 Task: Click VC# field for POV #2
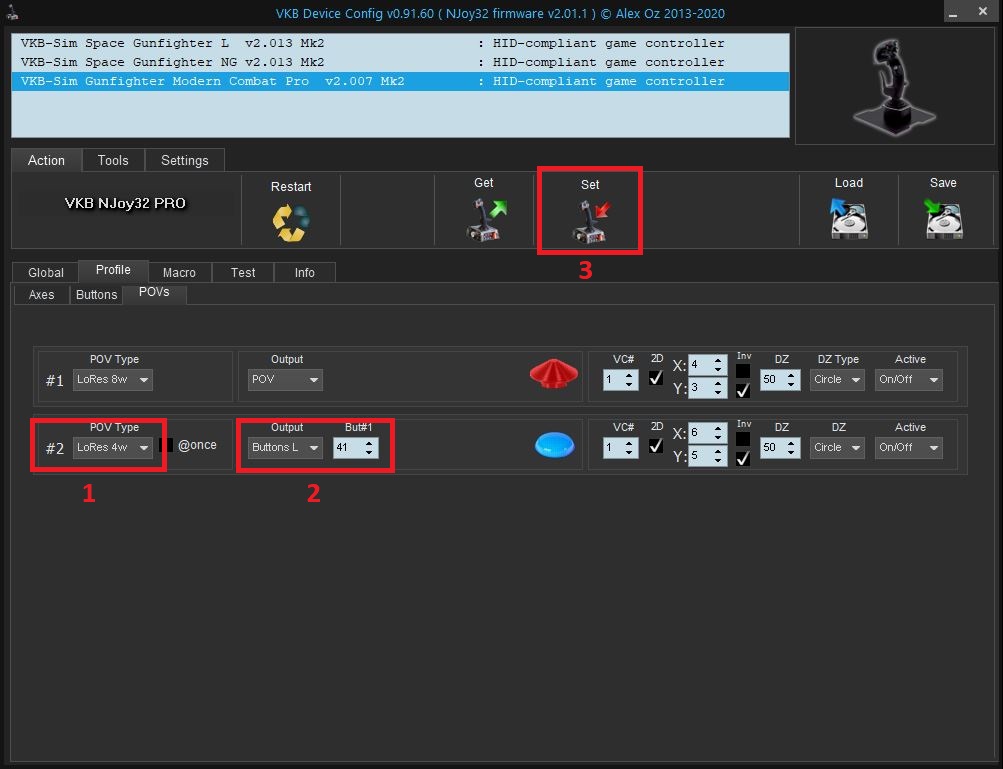click(620, 447)
